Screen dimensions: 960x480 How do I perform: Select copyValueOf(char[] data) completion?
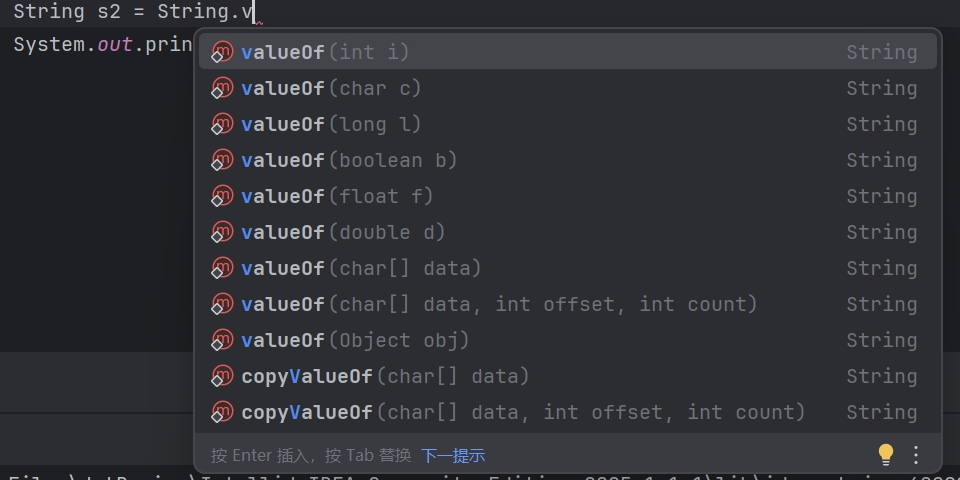568,376
